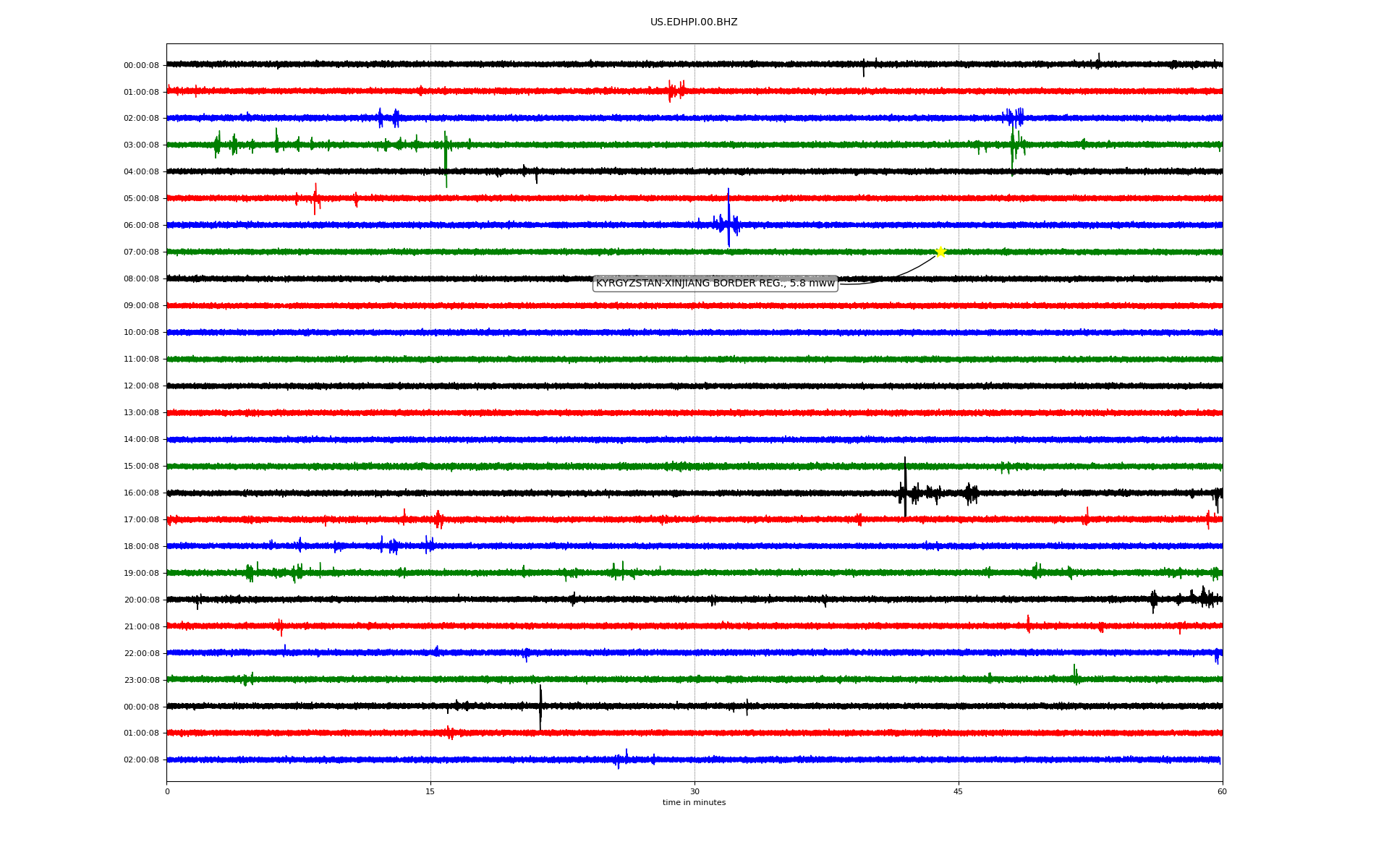The width and height of the screenshot is (1389, 868).
Task: Click the tall green spike on 03:00:08 trace
Action: coord(446,159)
